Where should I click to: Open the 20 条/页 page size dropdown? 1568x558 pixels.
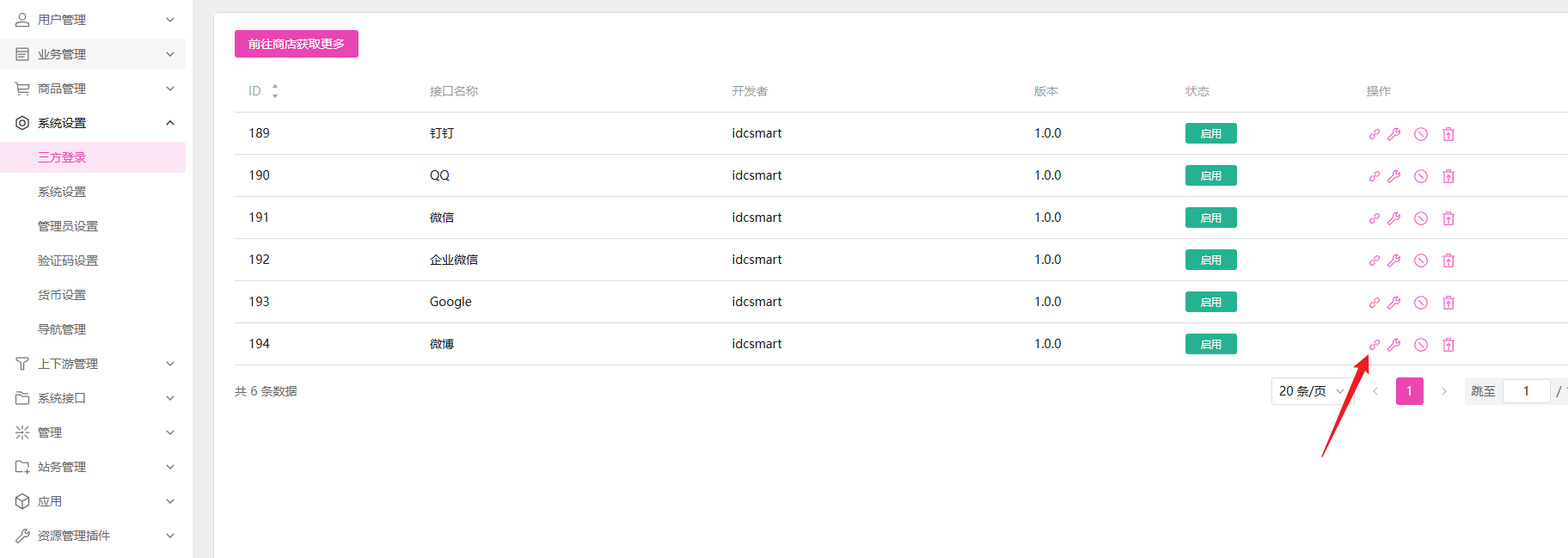[1311, 391]
